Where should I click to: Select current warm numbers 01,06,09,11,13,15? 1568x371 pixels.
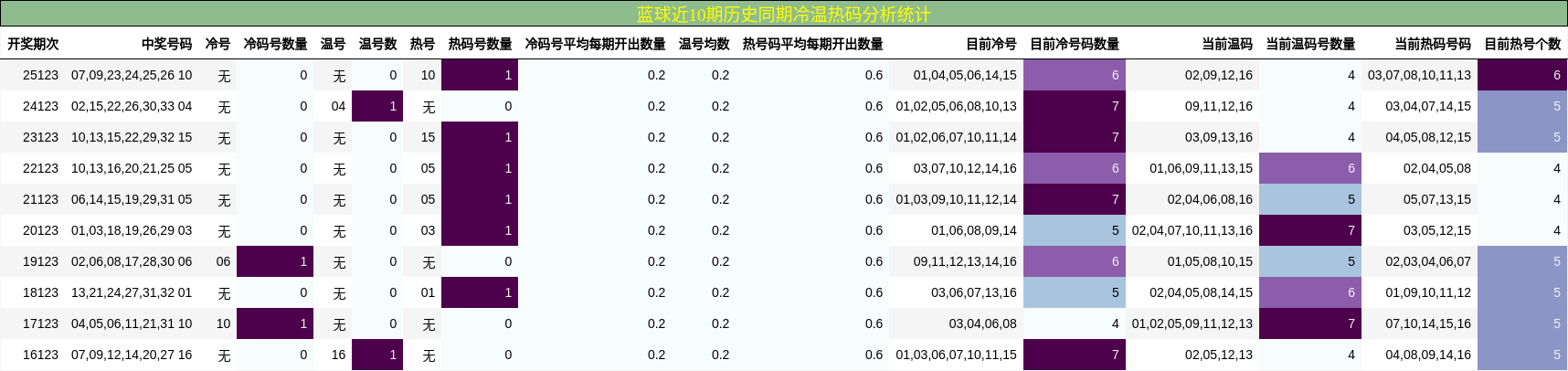(1201, 168)
